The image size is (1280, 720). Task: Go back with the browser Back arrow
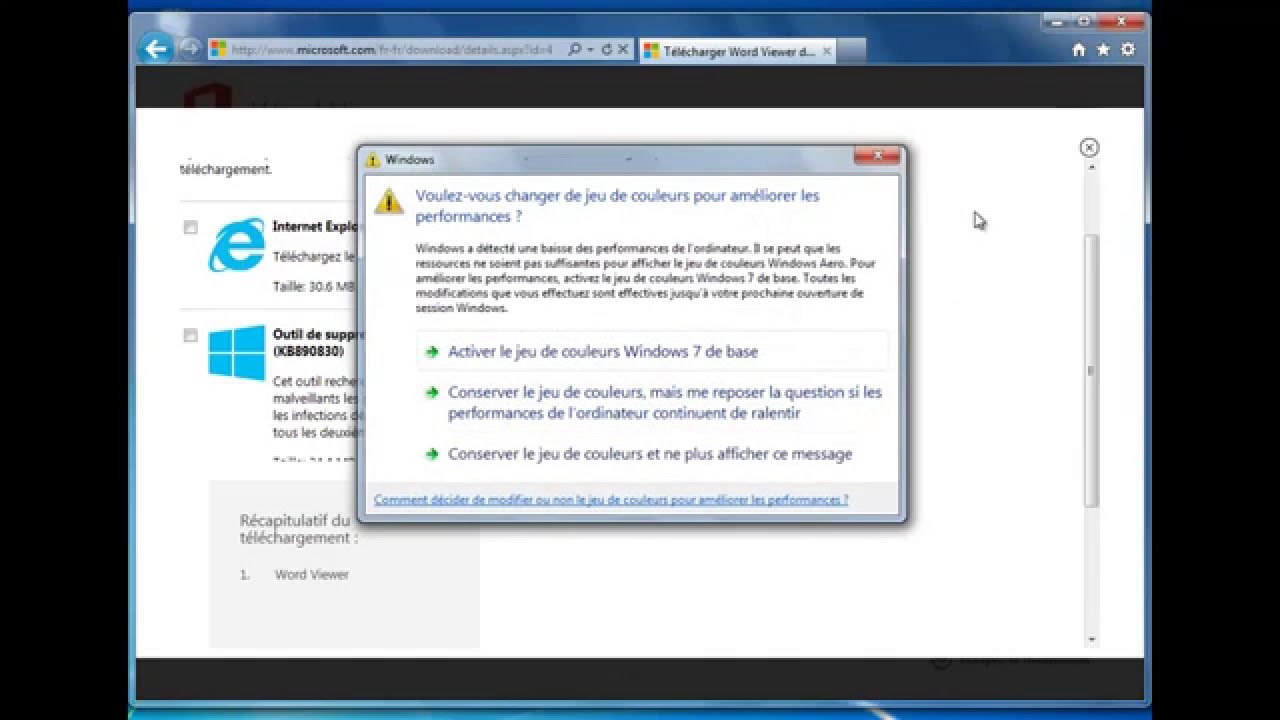click(155, 49)
